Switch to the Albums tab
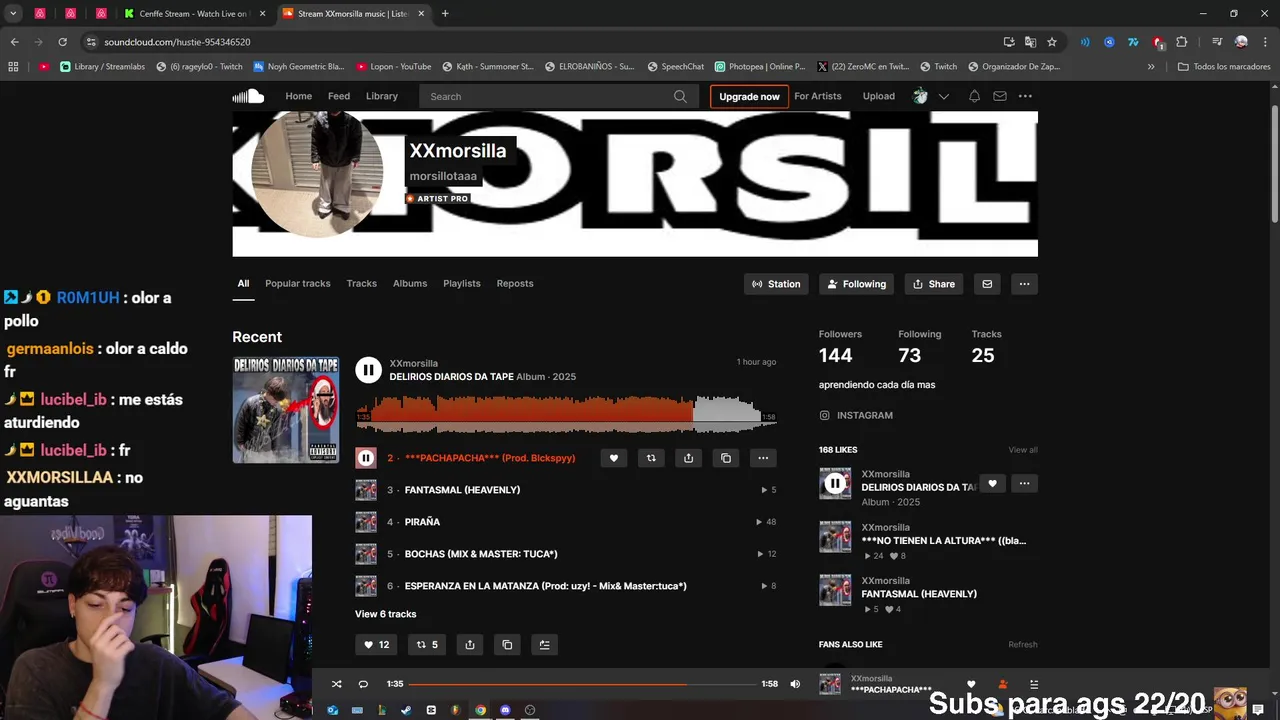 [410, 283]
